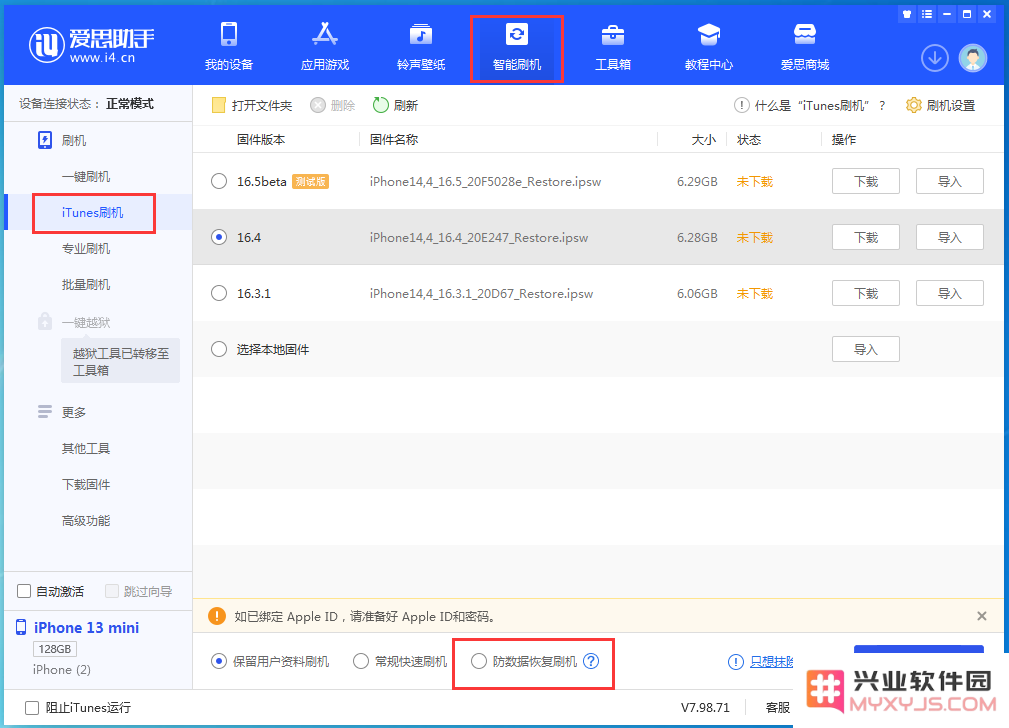
Task: Click the 状态 column header
Action: [749, 140]
